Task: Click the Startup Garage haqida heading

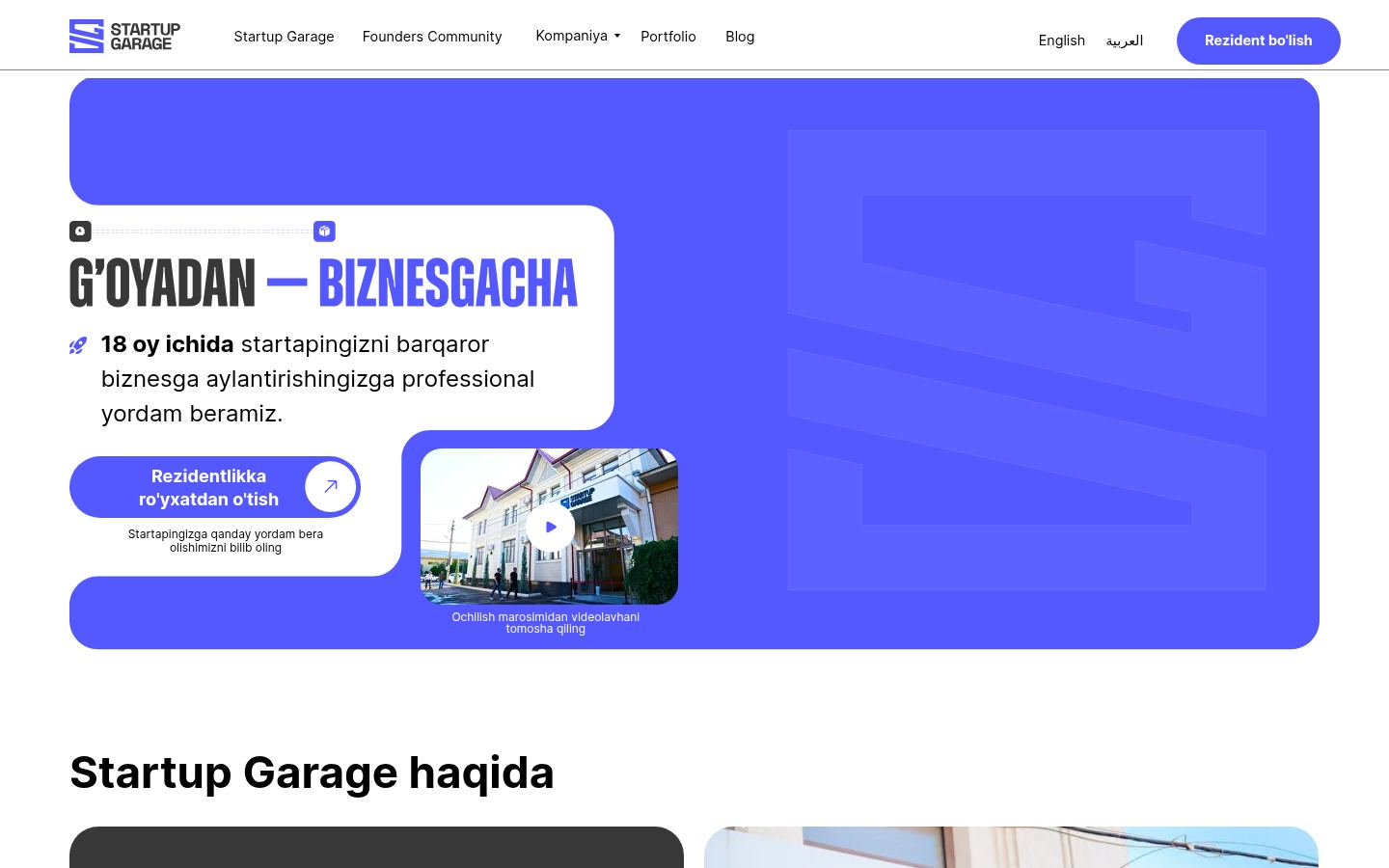Action: (x=312, y=773)
